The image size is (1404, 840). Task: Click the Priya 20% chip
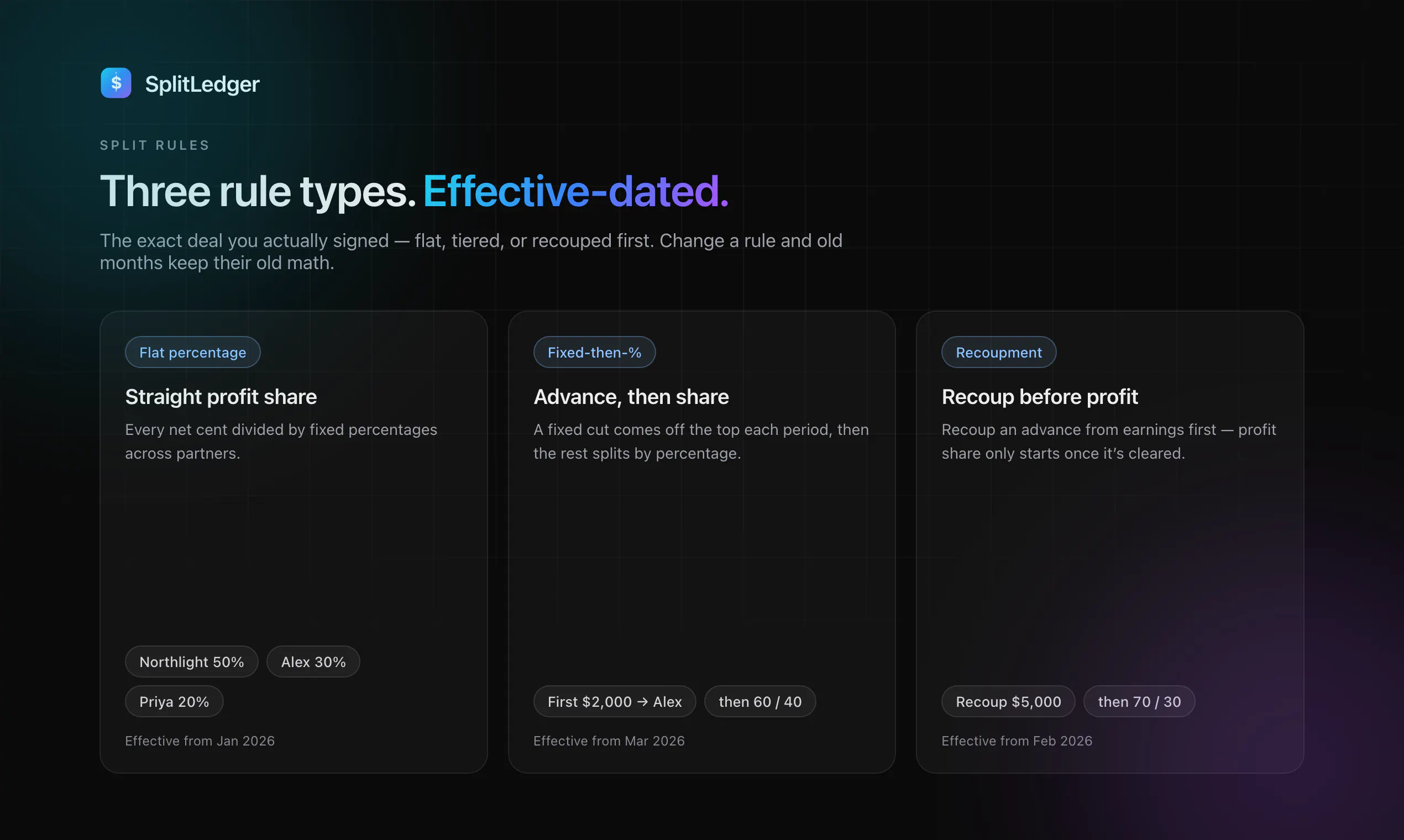click(174, 701)
